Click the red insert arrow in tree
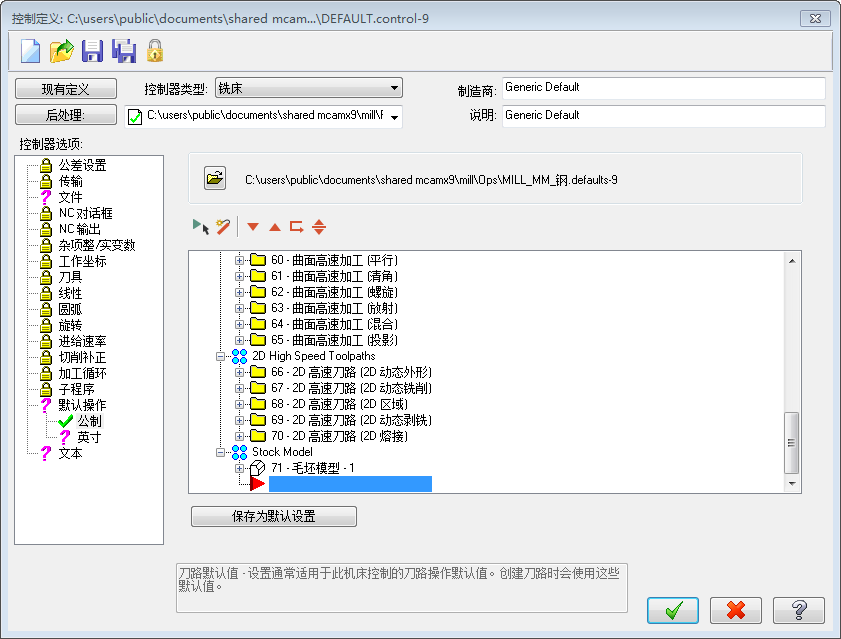841x639 pixels. 257,484
